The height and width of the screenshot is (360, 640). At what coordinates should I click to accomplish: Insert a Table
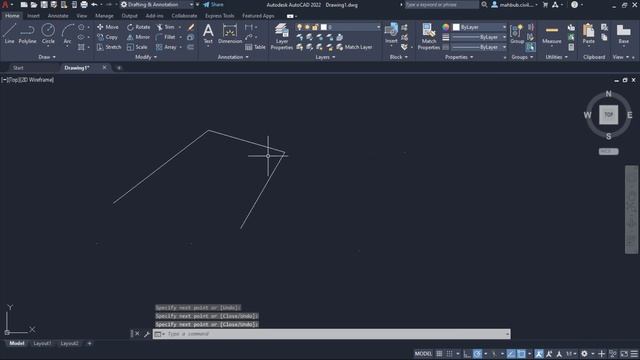[x=256, y=47]
